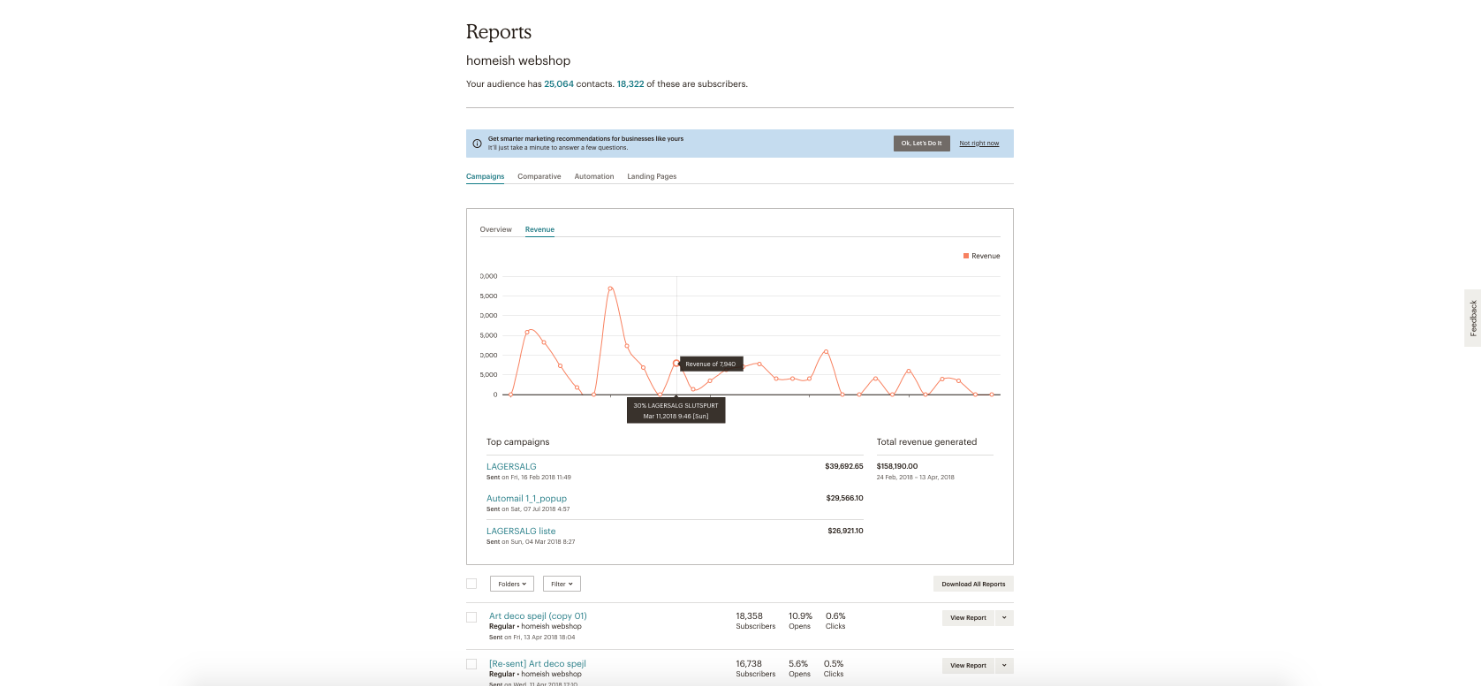Click the Revenue legend square in the chart
This screenshot has height=686, width=1481.
coord(966,256)
